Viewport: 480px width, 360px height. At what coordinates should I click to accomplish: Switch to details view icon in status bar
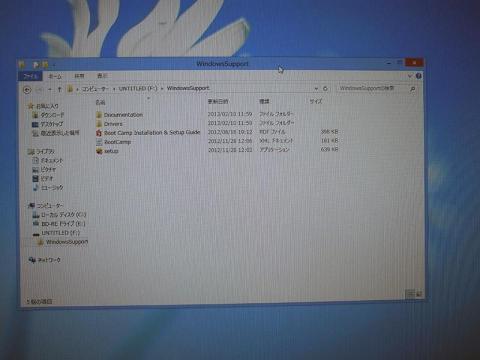click(409, 294)
